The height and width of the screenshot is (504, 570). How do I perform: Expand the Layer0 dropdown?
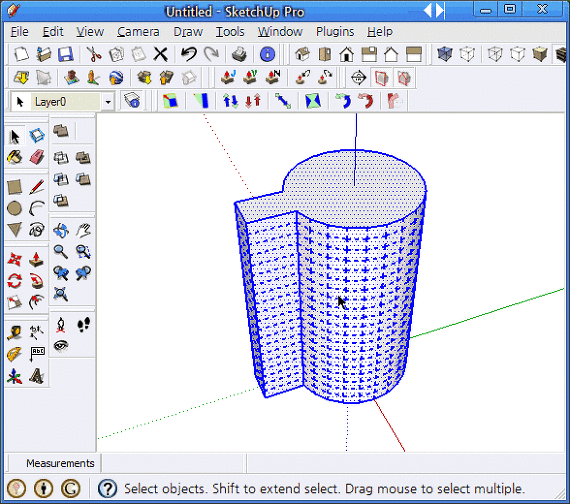108,102
